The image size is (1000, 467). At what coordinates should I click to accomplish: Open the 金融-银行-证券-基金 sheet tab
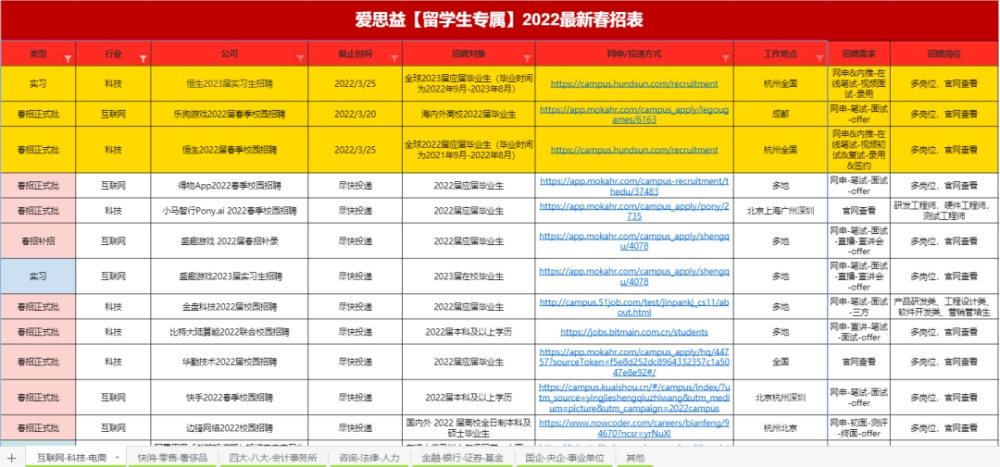click(462, 457)
